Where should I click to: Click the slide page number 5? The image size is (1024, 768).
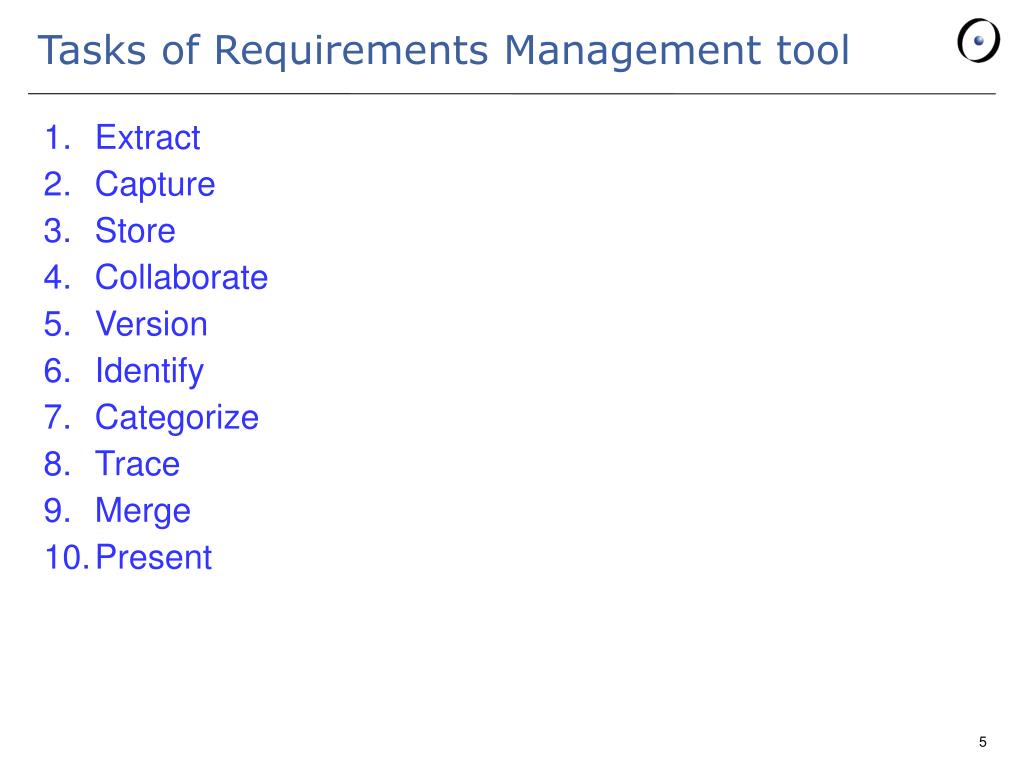click(982, 742)
